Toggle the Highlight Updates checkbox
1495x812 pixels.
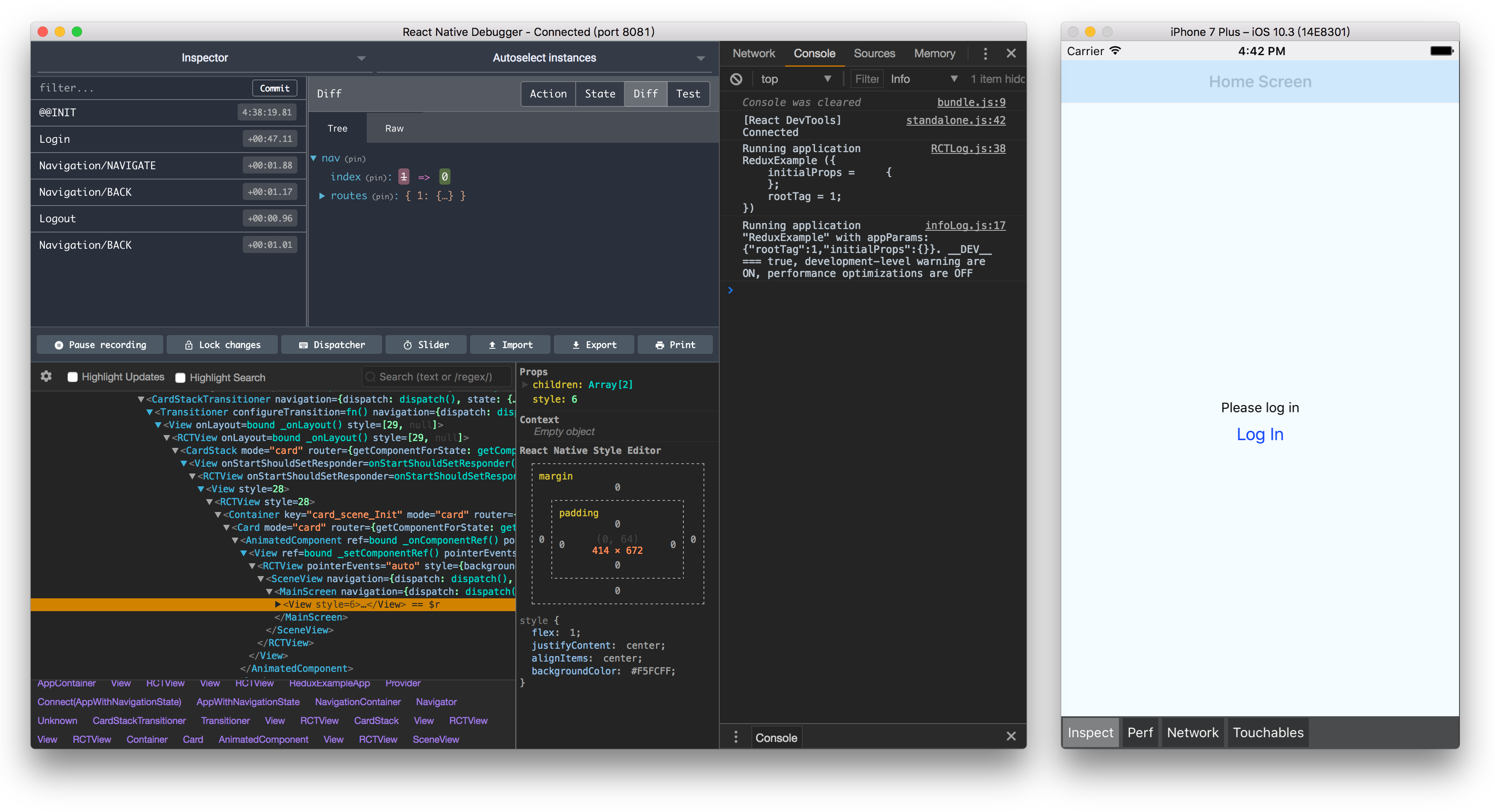coord(72,377)
